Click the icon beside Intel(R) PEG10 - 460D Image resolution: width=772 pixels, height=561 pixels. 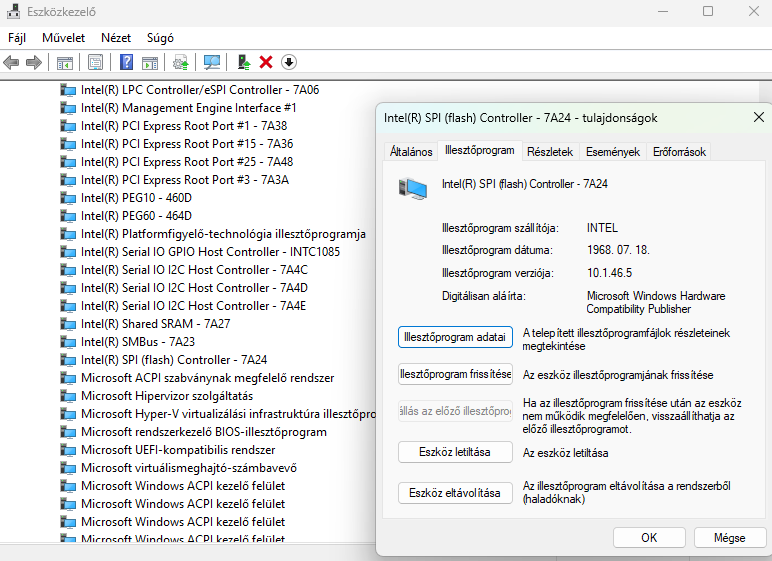pos(68,198)
